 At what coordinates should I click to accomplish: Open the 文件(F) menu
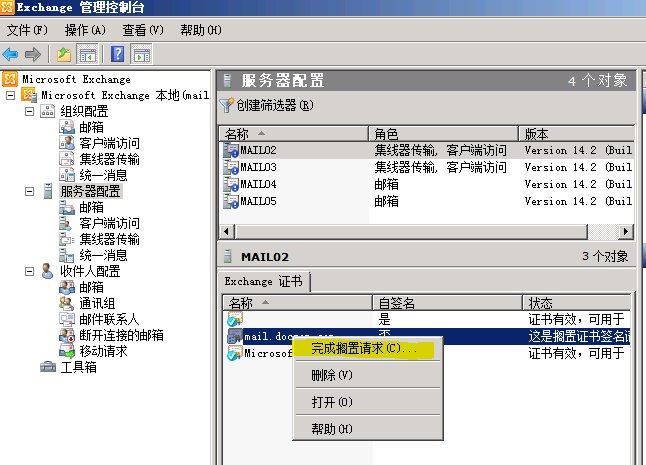[27, 30]
